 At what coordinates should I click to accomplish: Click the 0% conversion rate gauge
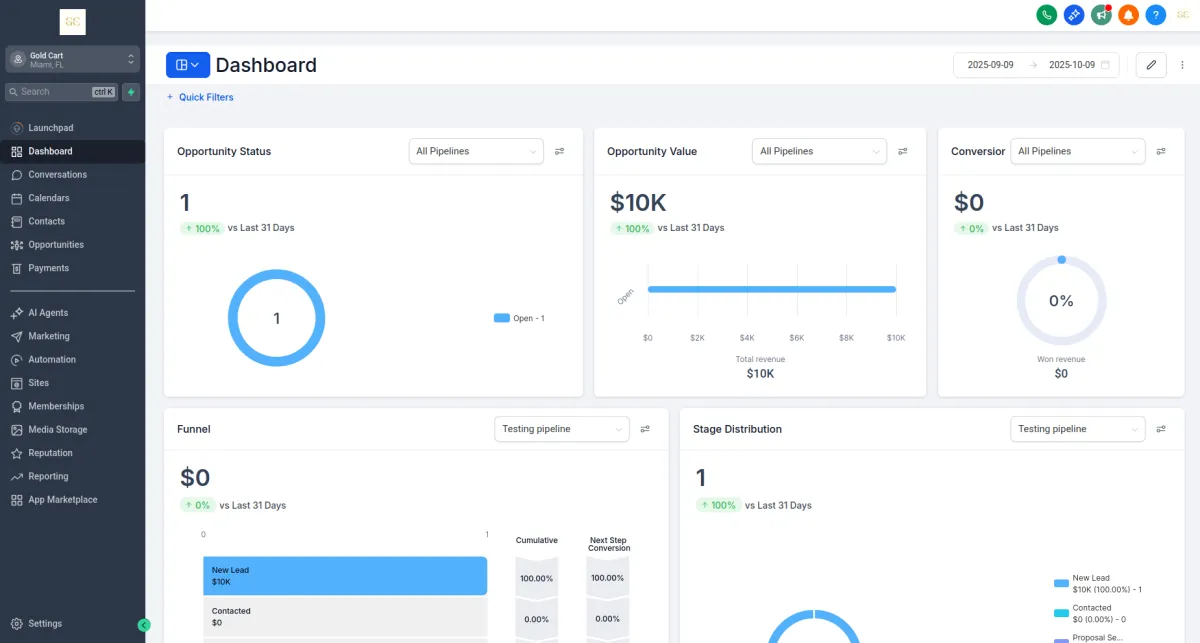pos(1061,301)
